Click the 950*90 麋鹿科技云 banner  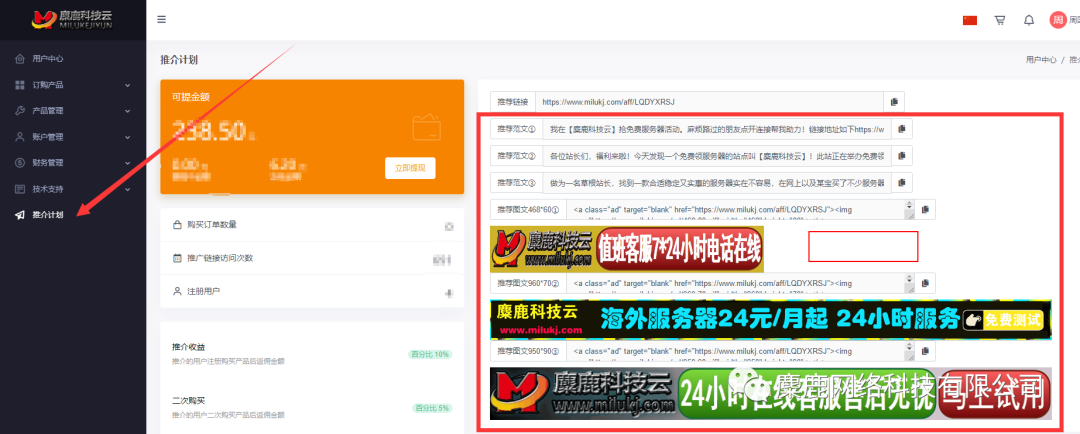tap(771, 393)
